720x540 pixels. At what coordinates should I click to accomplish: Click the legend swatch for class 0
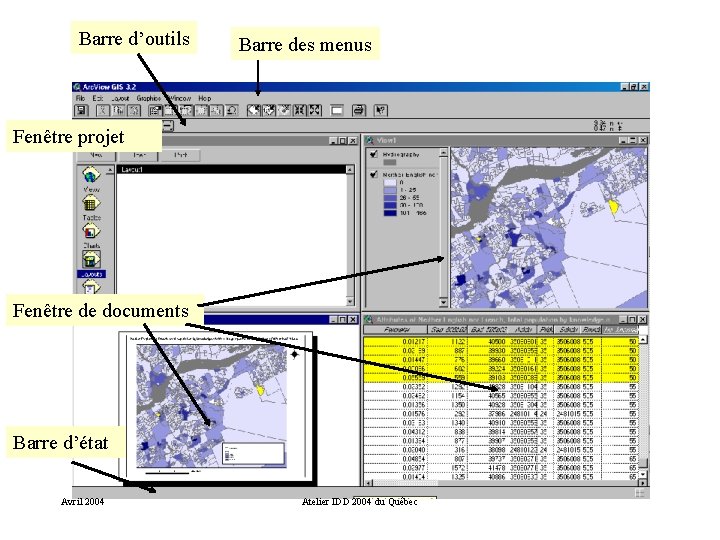(389, 182)
